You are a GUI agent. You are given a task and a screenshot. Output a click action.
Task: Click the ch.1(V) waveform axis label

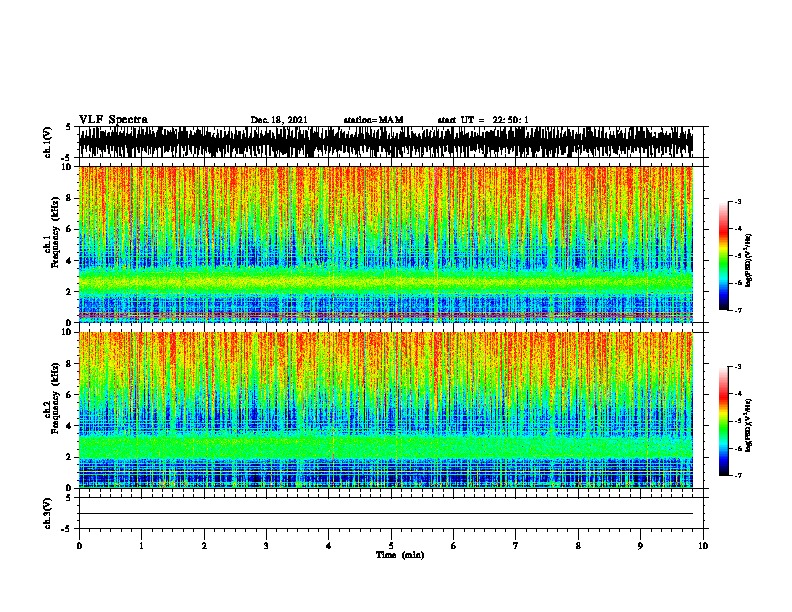(48, 142)
